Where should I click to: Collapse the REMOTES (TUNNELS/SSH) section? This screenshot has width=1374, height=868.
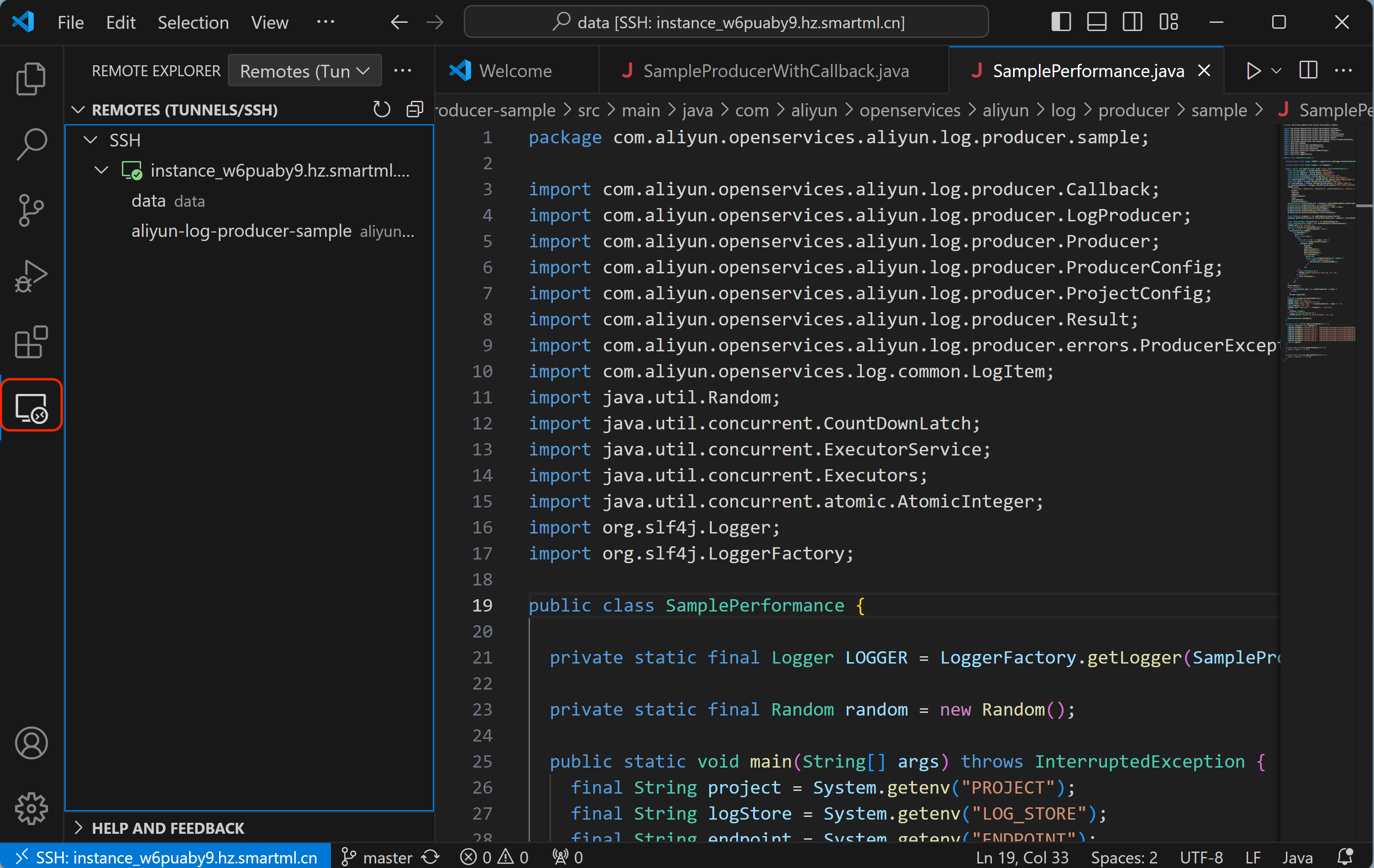tap(78, 110)
